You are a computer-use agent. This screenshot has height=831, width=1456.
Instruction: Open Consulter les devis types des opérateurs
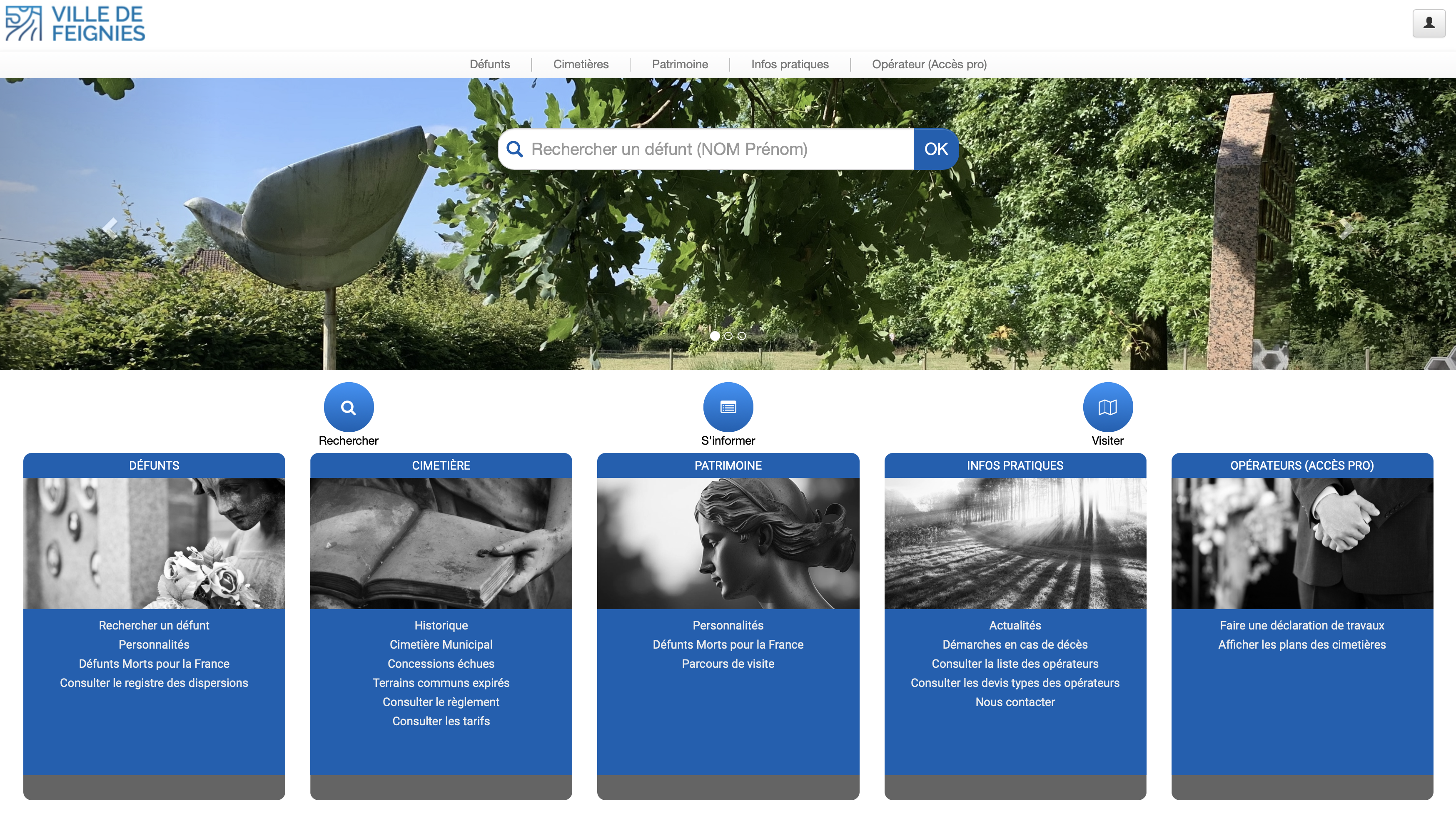point(1015,683)
